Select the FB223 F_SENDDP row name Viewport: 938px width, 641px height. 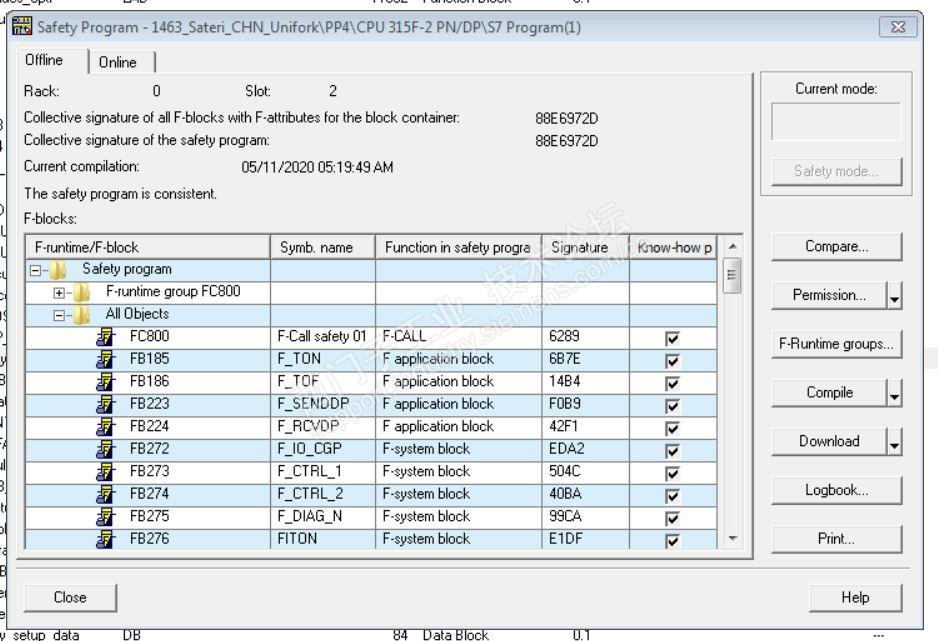313,404
